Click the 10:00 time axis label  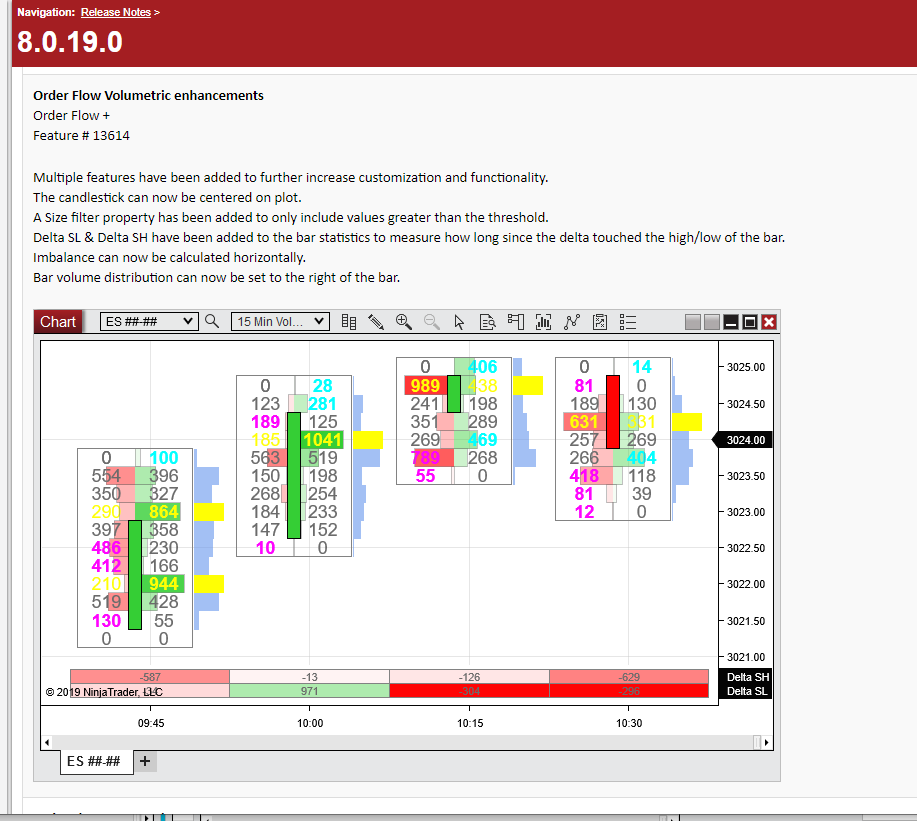(310, 723)
